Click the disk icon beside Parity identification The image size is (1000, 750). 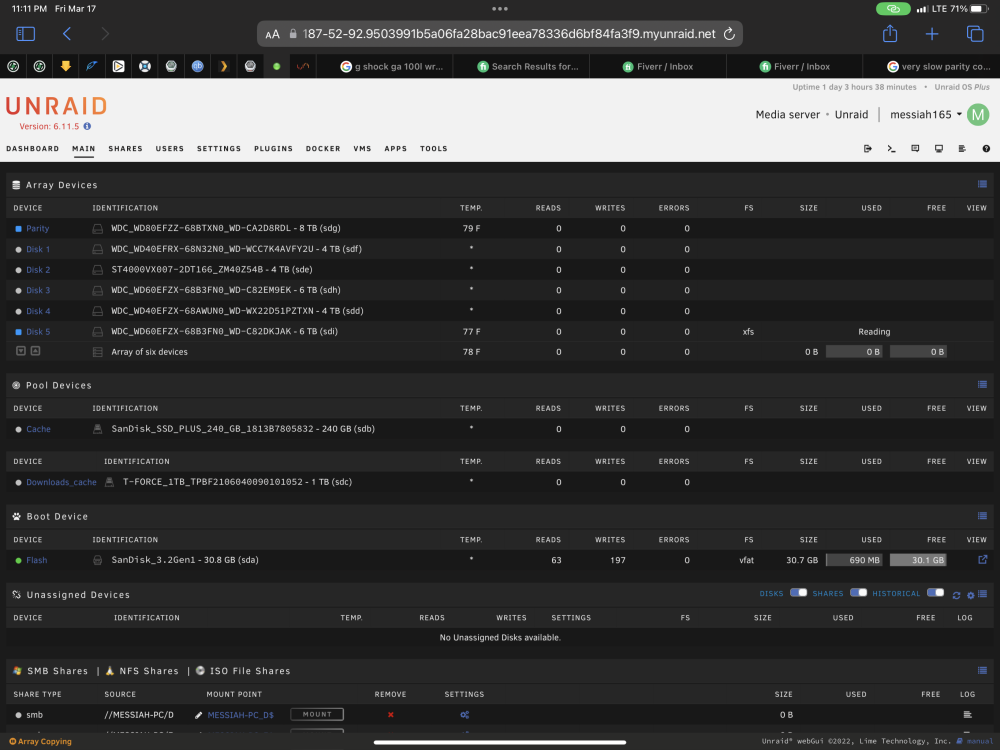tap(98, 228)
